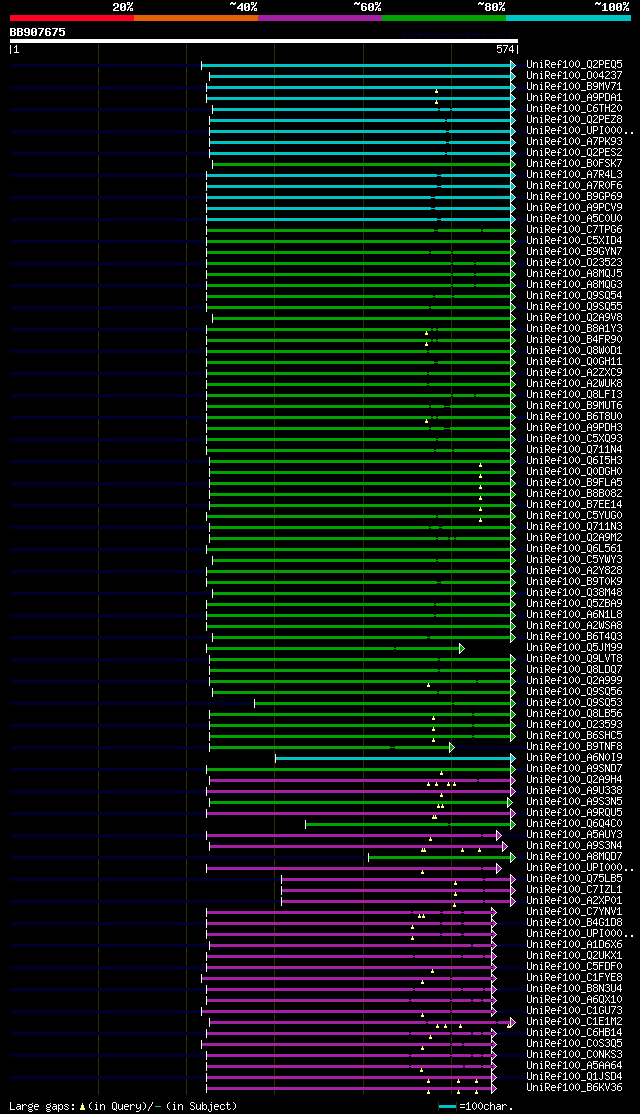This screenshot has width=640, height=1114.
Task: Choose the UniRef100_Q711N4 label
Action: pos(574,450)
